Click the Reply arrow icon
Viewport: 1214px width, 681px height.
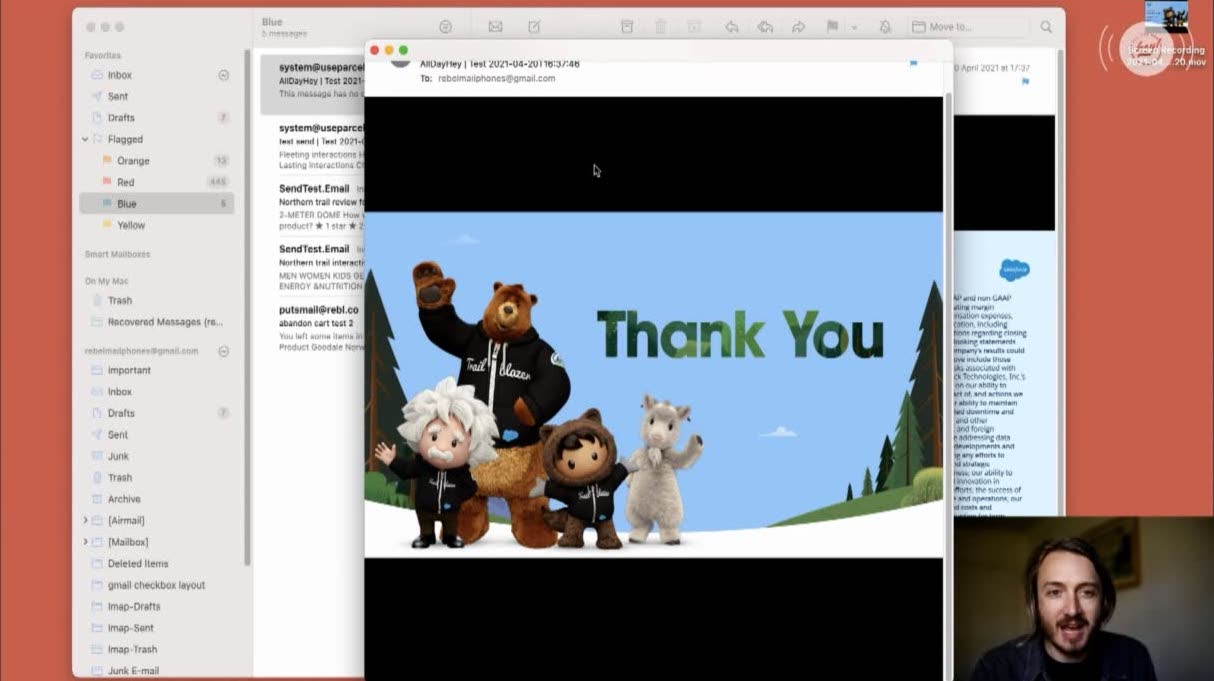coord(732,27)
